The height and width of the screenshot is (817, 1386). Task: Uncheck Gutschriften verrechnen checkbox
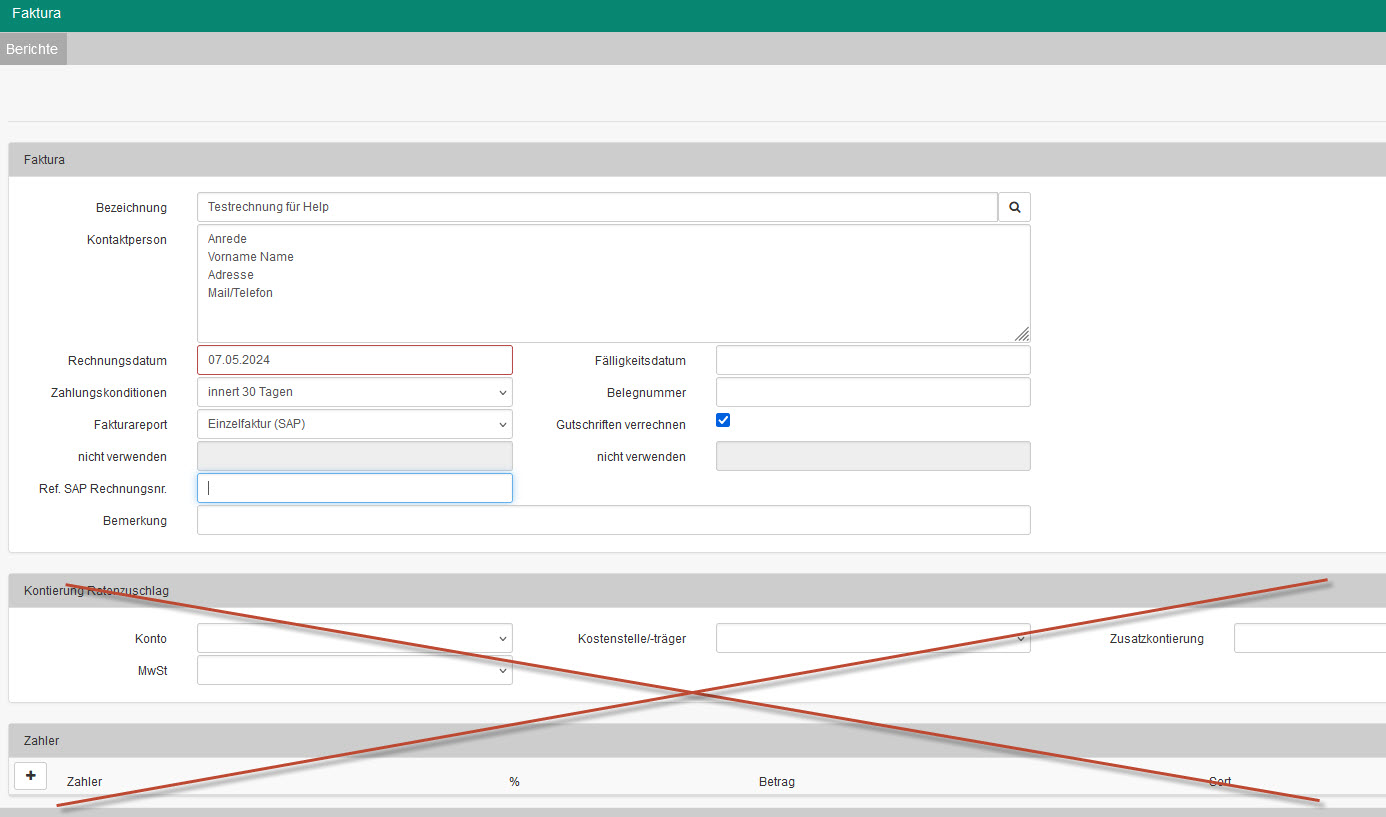723,420
